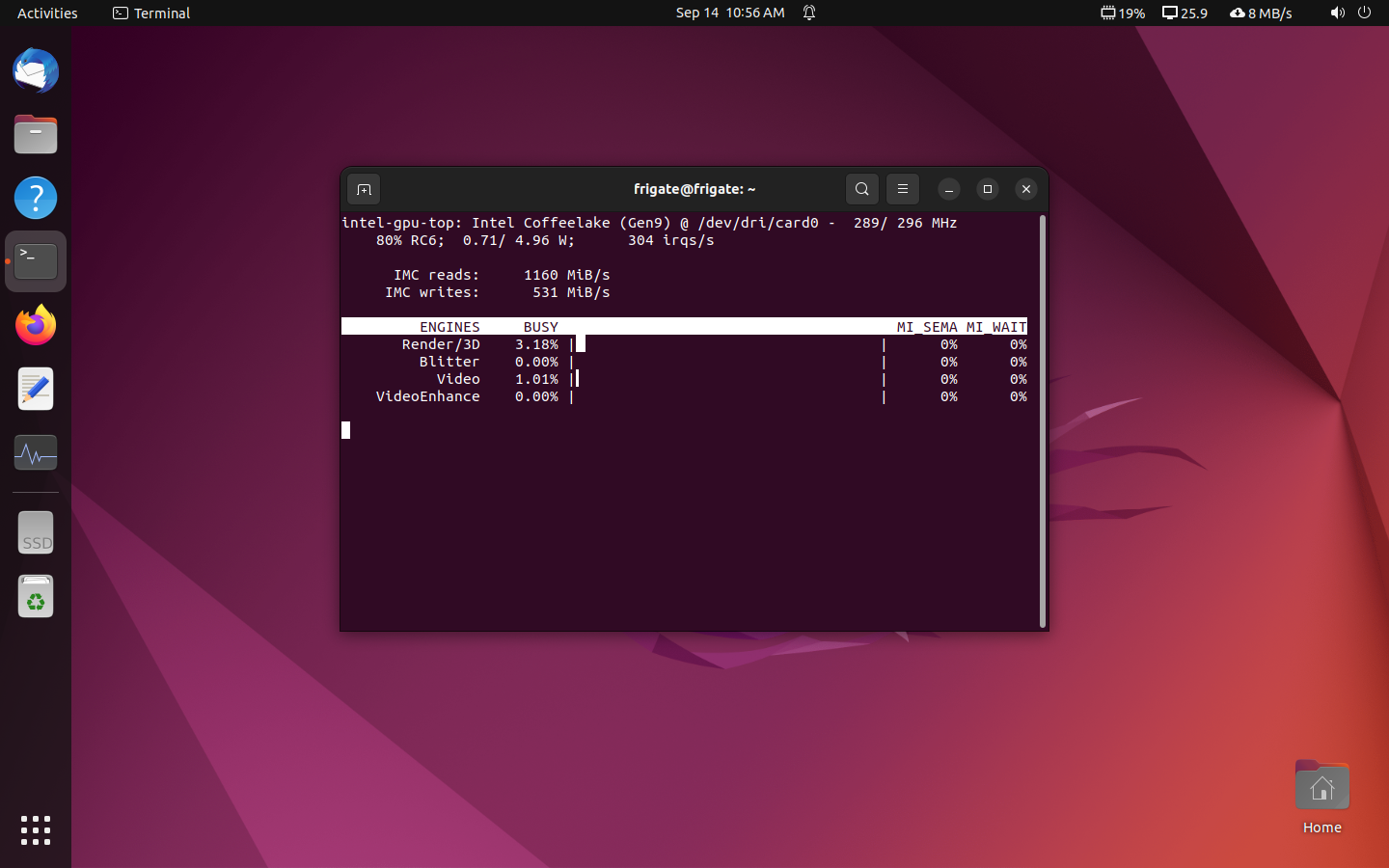
Task: Open the terminal search
Action: click(861, 189)
